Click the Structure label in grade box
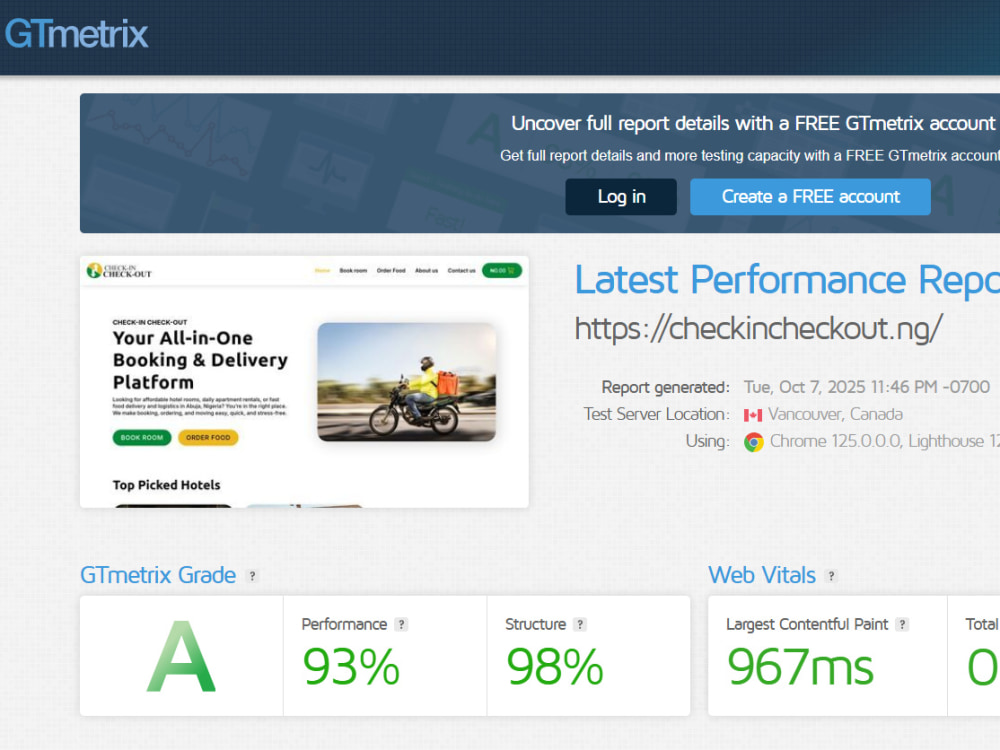This screenshot has width=1000, height=750. click(x=536, y=624)
